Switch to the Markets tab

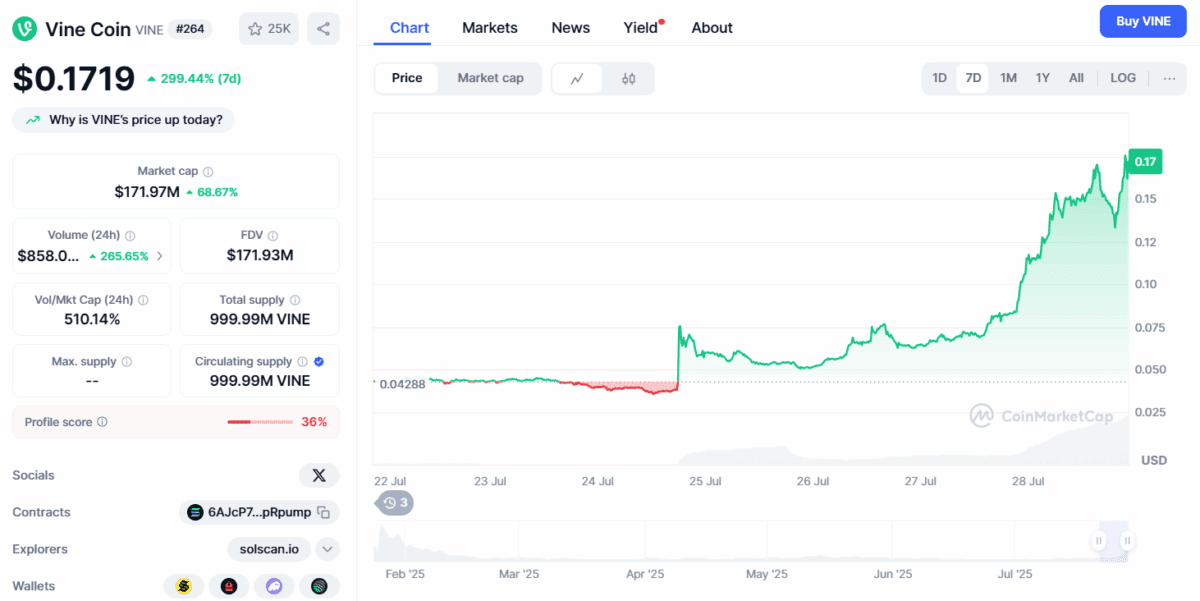coord(490,27)
